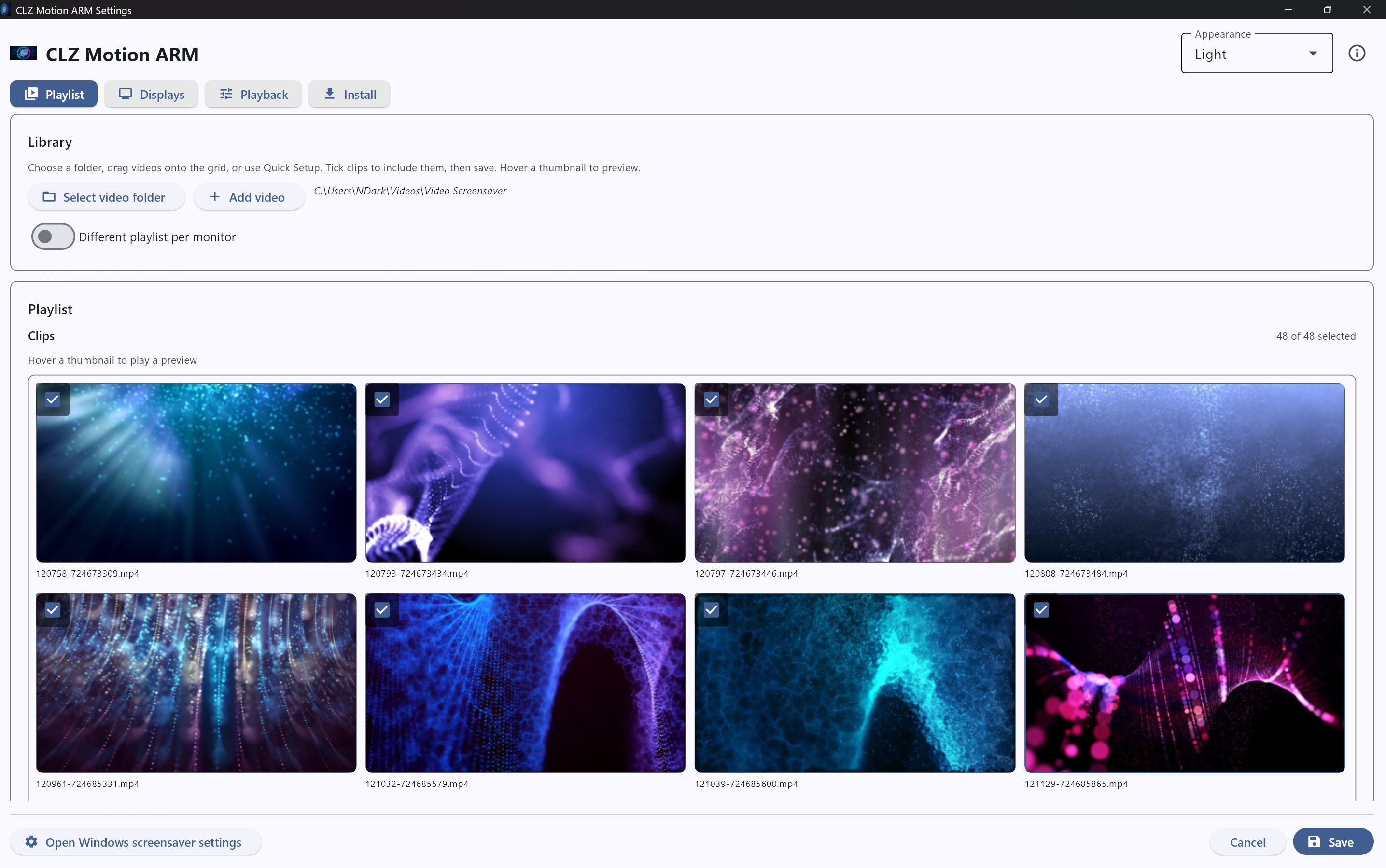Uncheck clip 121032-724685579.mp4
Image resolution: width=1386 pixels, height=868 pixels.
click(x=382, y=610)
